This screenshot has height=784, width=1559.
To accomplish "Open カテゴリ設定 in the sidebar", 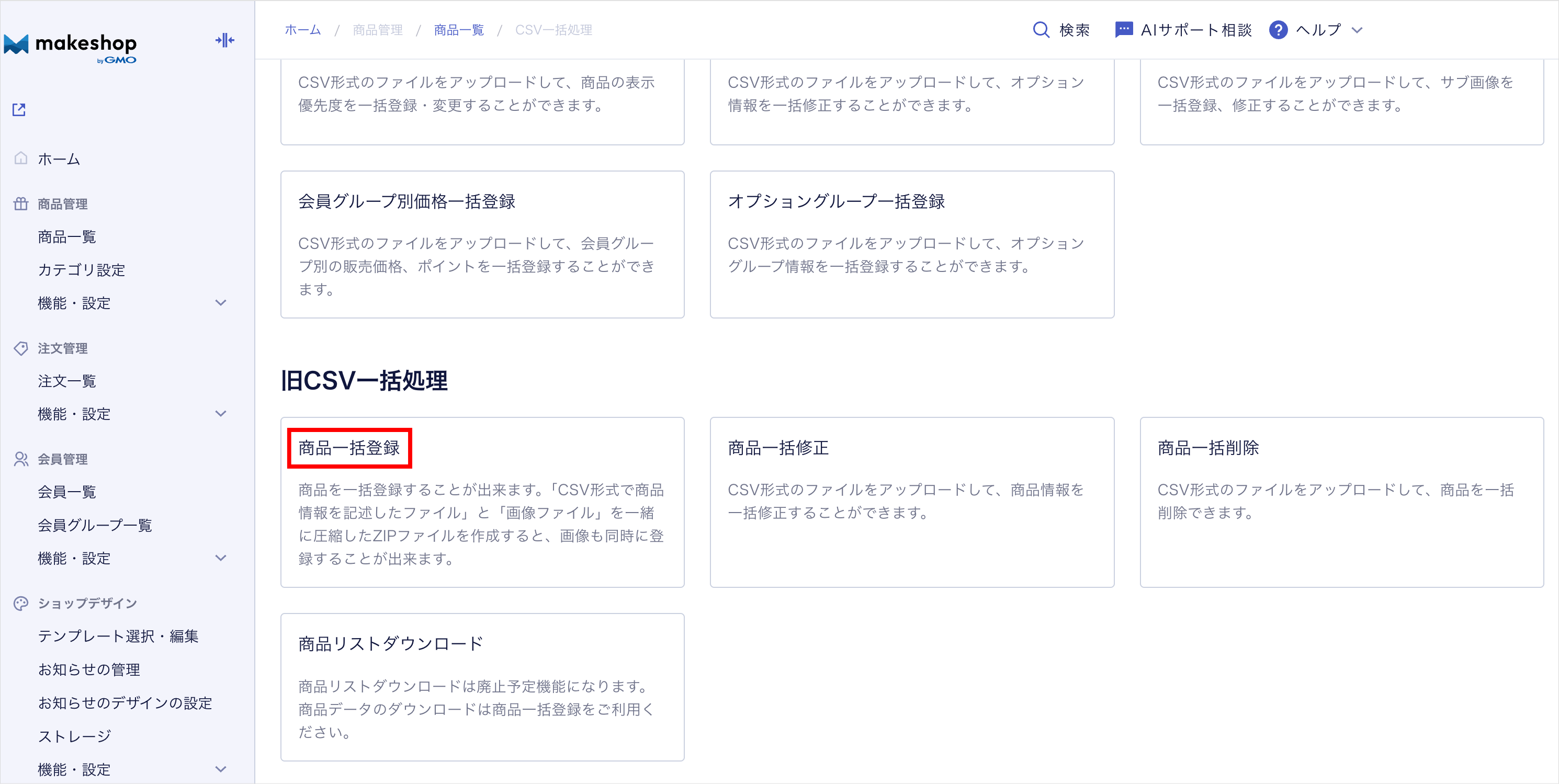I will (x=81, y=270).
